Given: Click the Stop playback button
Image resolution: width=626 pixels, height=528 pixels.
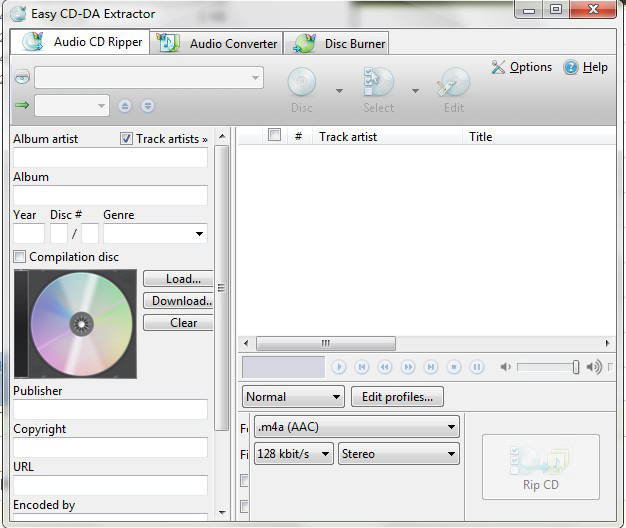Looking at the screenshot, I should coord(454,367).
